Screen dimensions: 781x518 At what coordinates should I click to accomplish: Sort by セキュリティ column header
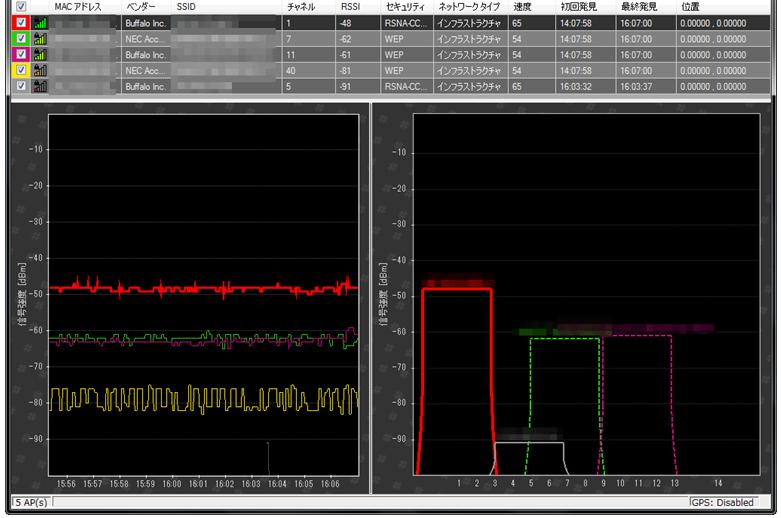[405, 7]
